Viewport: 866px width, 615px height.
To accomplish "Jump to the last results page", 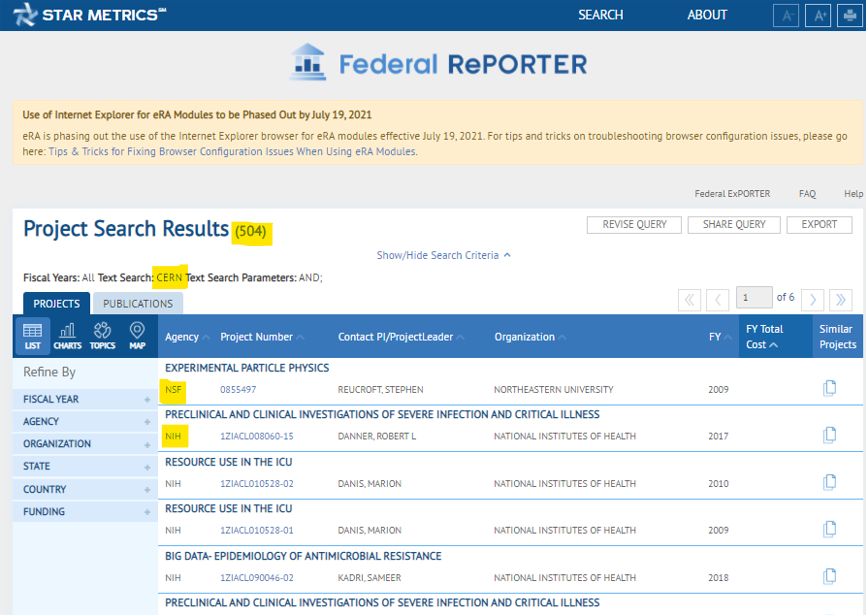I will coord(841,300).
